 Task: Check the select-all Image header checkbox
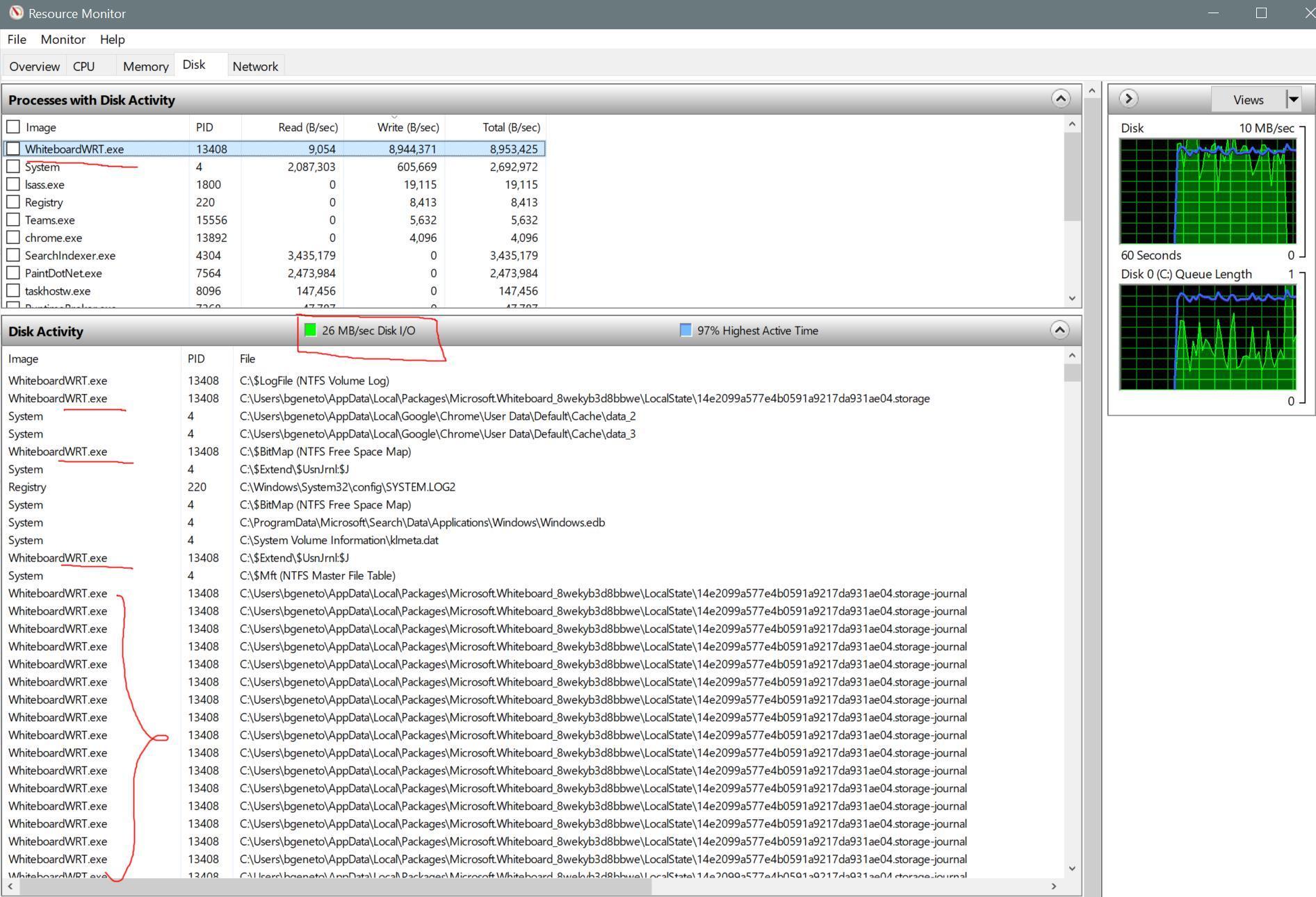coord(13,127)
